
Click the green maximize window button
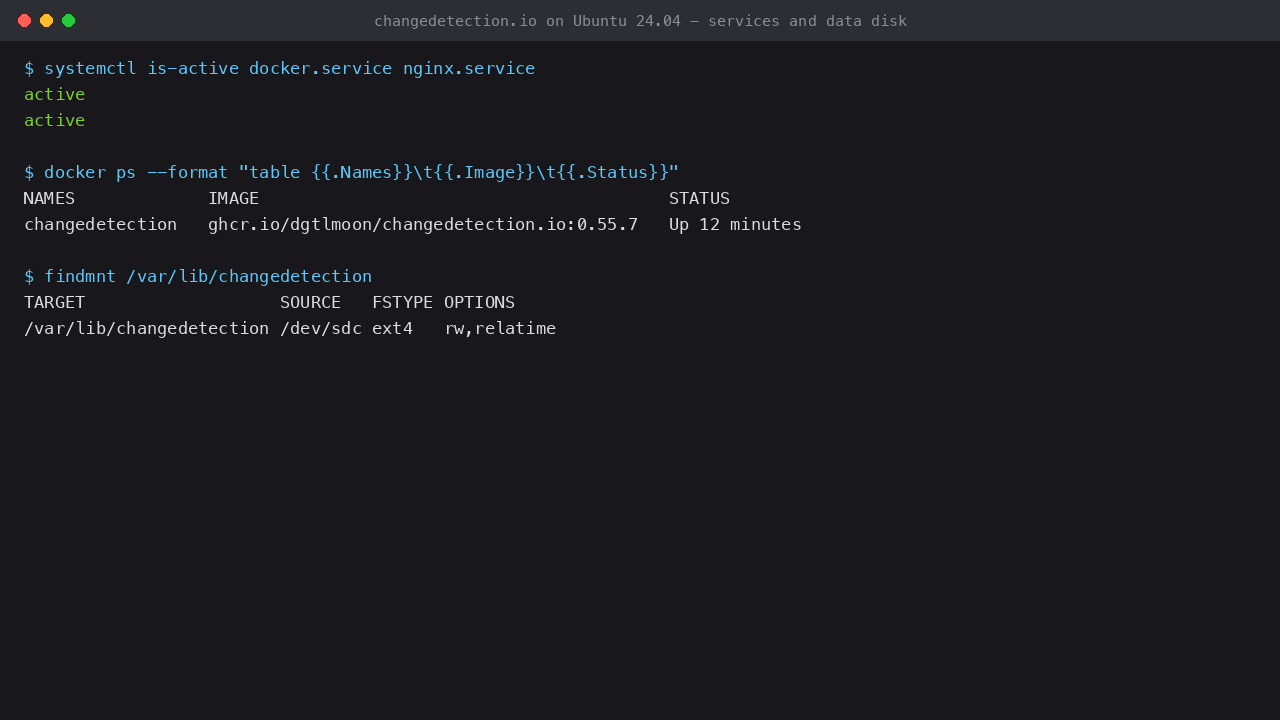click(68, 20)
